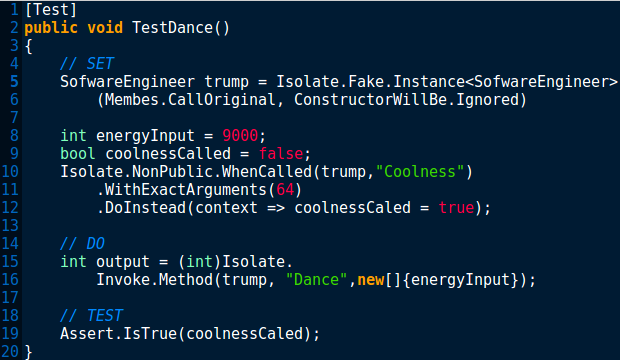Screen dimensions: 620x360
Task: Click the orange new keyword on line 16
Action: [371, 280]
